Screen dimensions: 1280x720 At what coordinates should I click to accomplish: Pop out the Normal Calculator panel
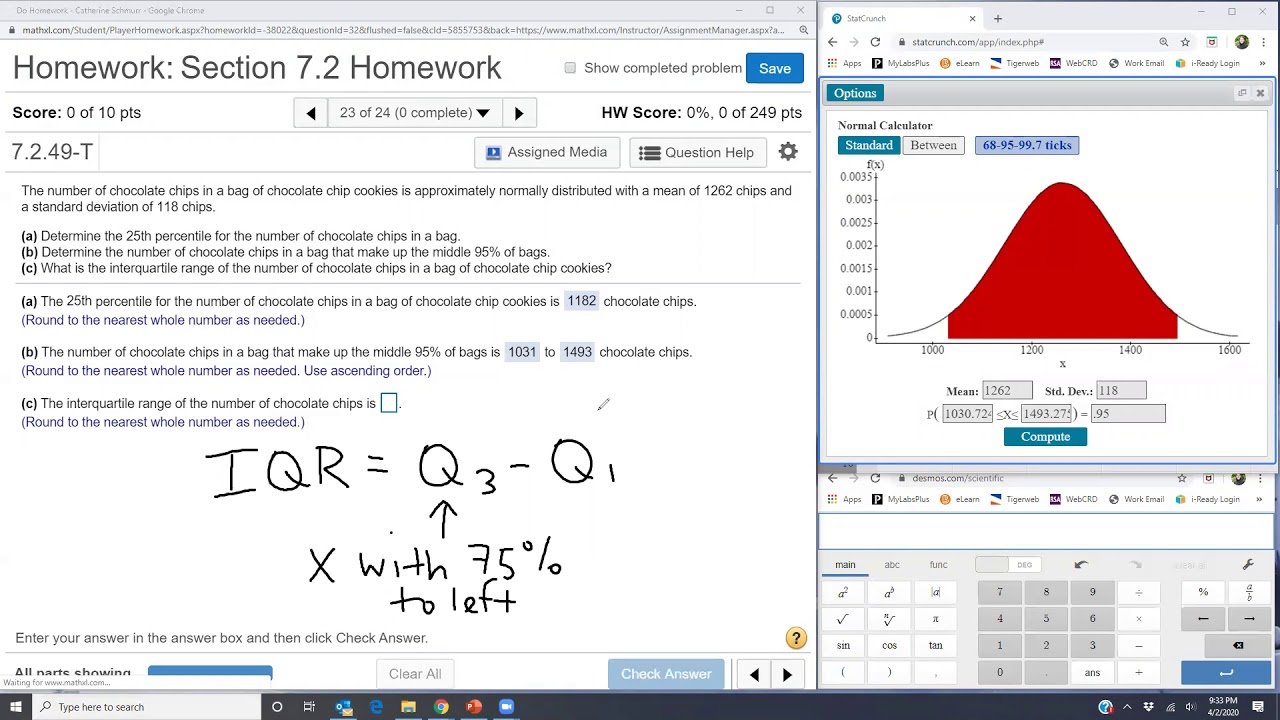[x=1242, y=93]
